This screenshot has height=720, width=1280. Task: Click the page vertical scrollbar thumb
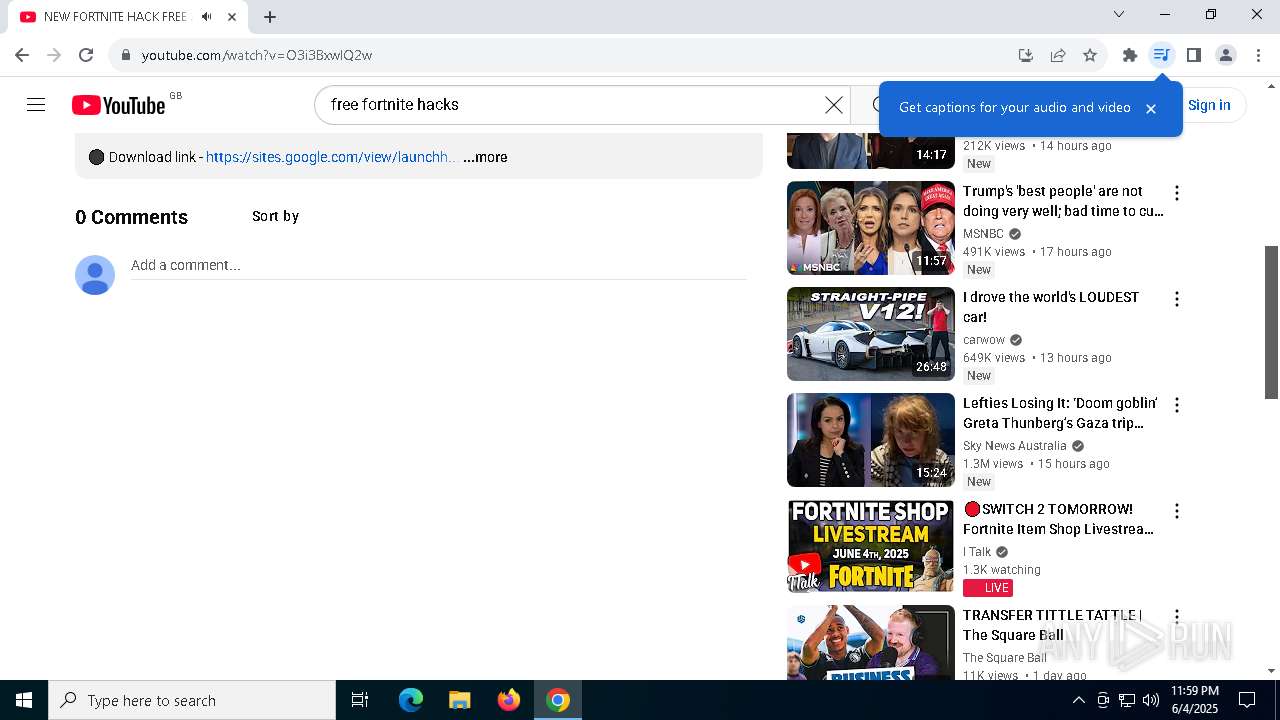coord(1271,322)
